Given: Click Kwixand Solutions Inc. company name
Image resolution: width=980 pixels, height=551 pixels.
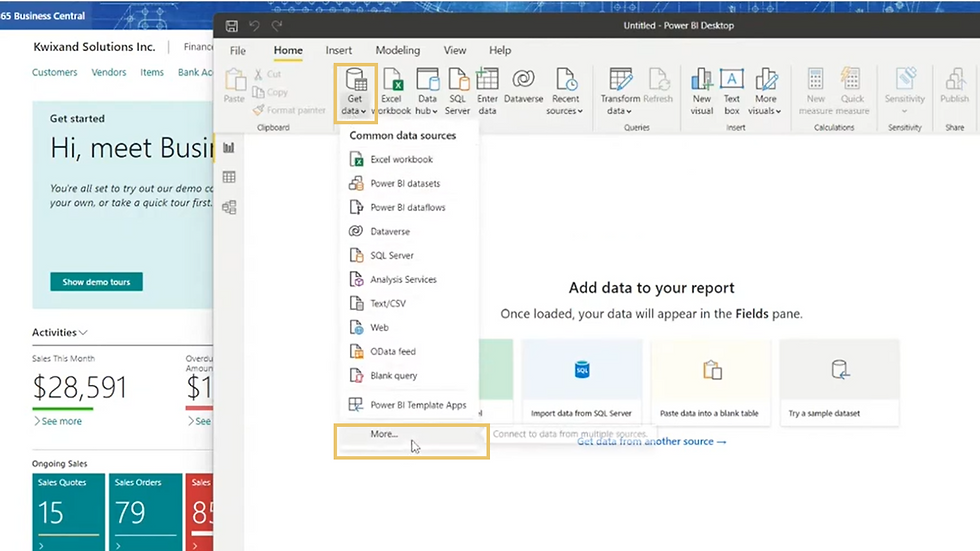Looking at the screenshot, I should [94, 47].
